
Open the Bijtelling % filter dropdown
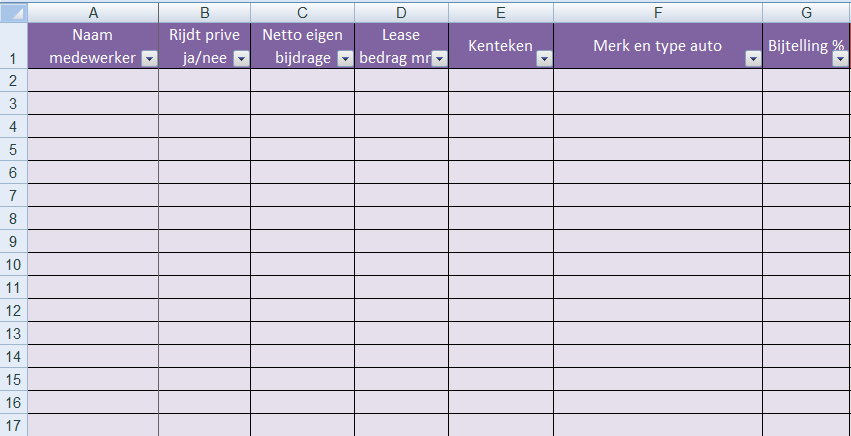[x=840, y=59]
